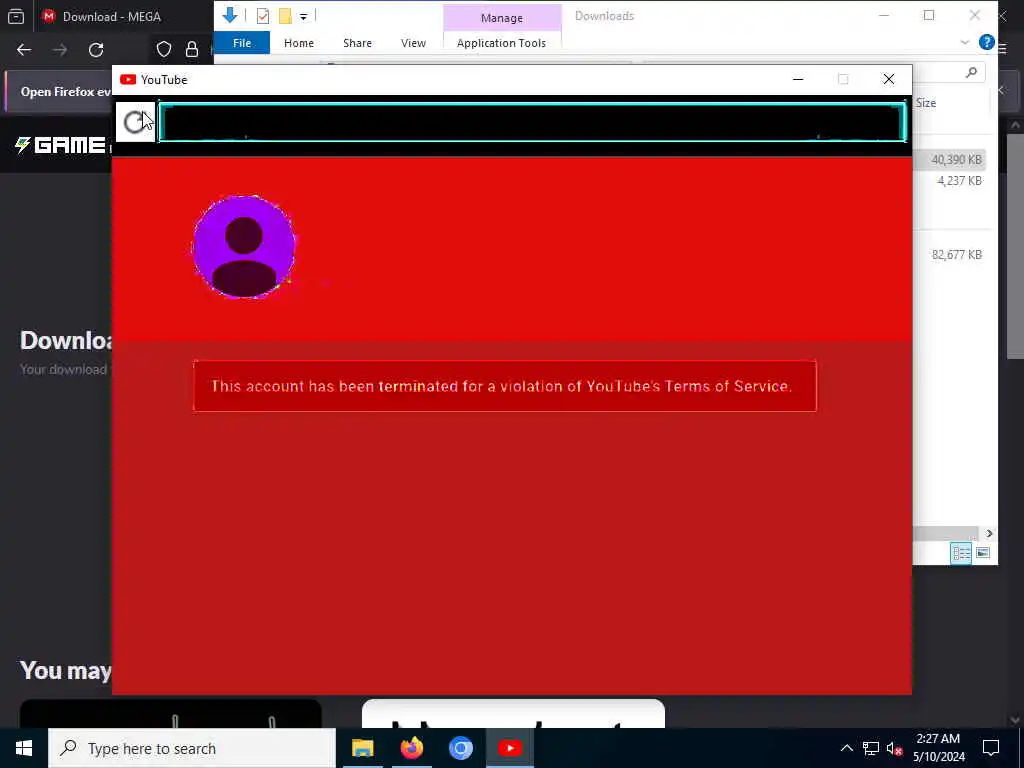The height and width of the screenshot is (768, 1024).
Task: Click the Firefox View icon beside the tabs
Action: (x=16, y=17)
